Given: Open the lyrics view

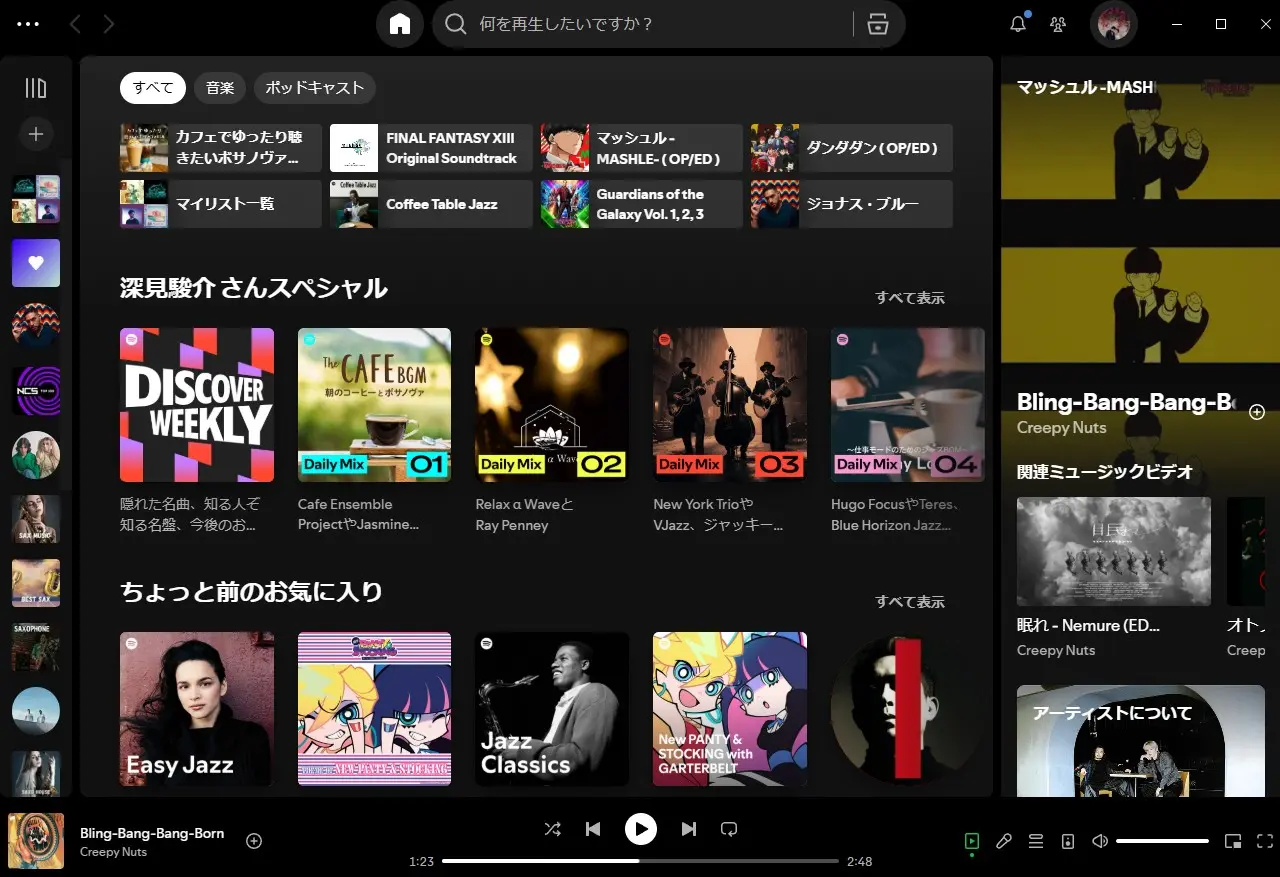Looking at the screenshot, I should pos(1004,841).
